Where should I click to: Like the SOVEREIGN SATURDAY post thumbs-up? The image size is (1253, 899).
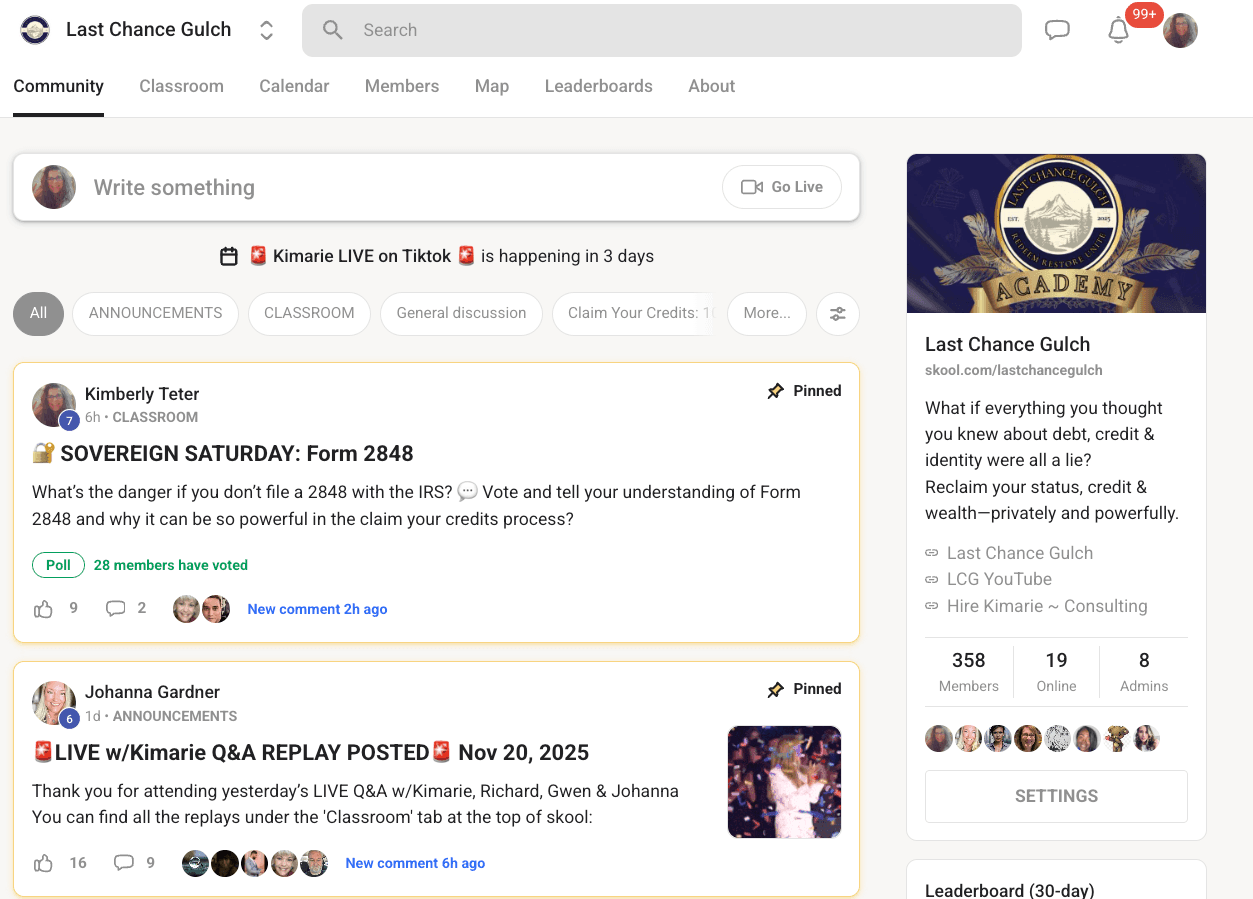(43, 609)
